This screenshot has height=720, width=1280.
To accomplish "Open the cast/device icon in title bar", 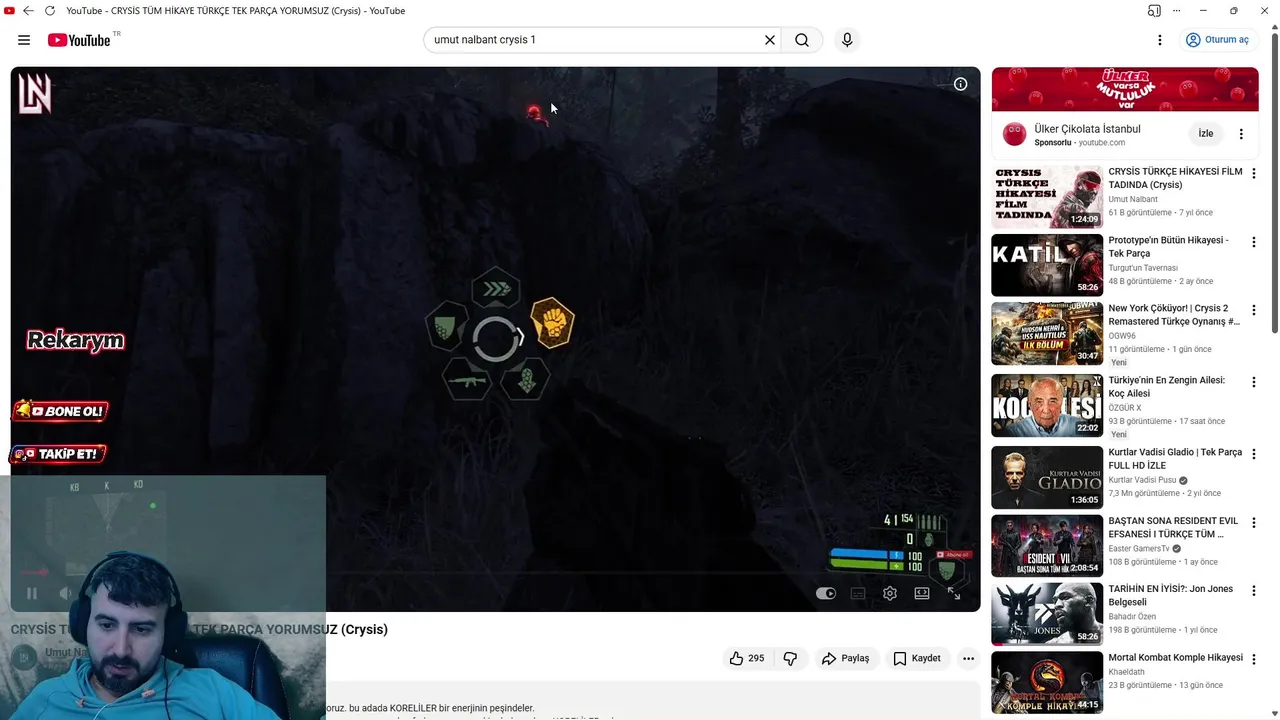I will (1154, 11).
